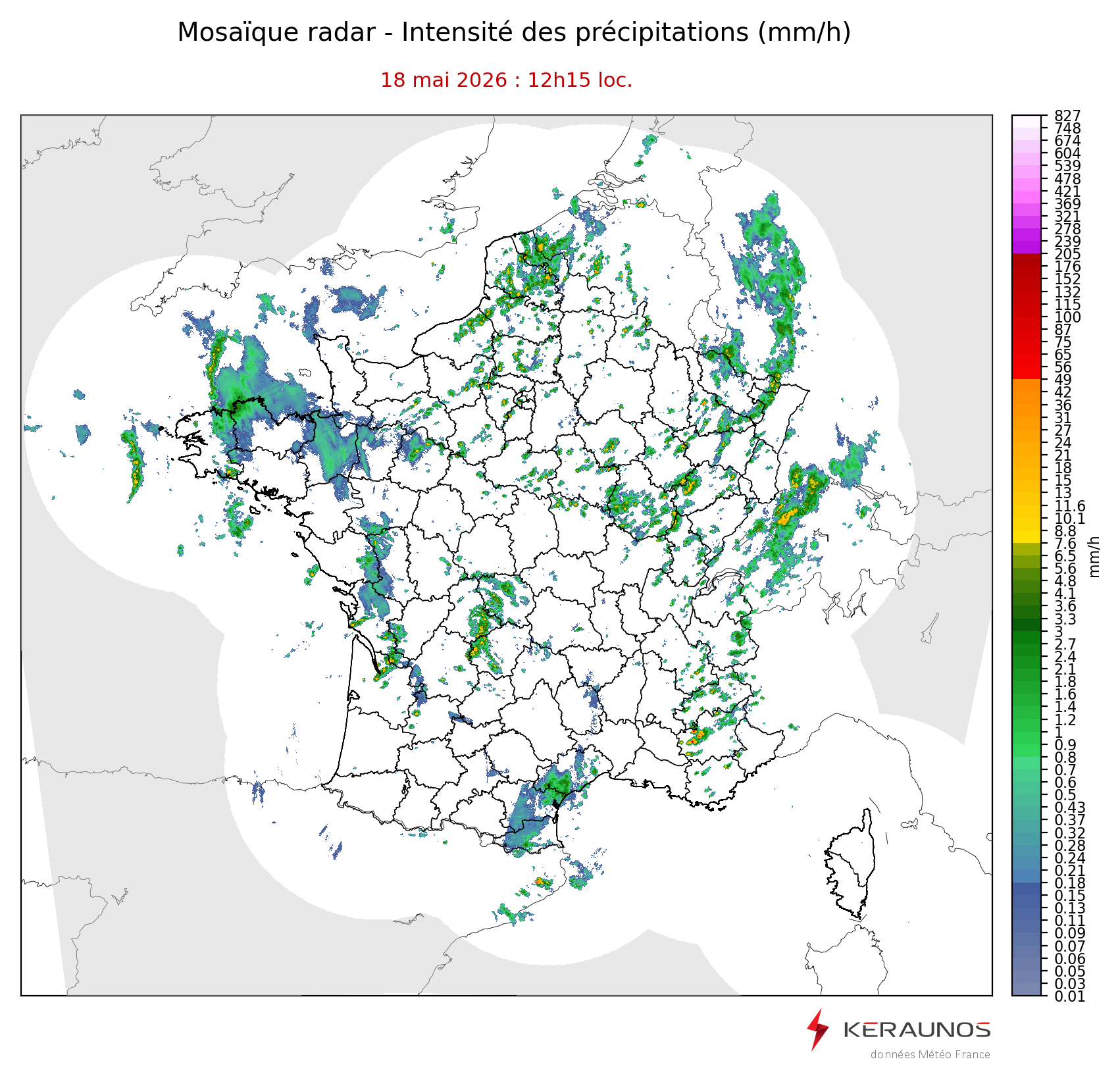Click the white top band of color scale
Screen dimensions: 1120x1078
pos(1027,122)
